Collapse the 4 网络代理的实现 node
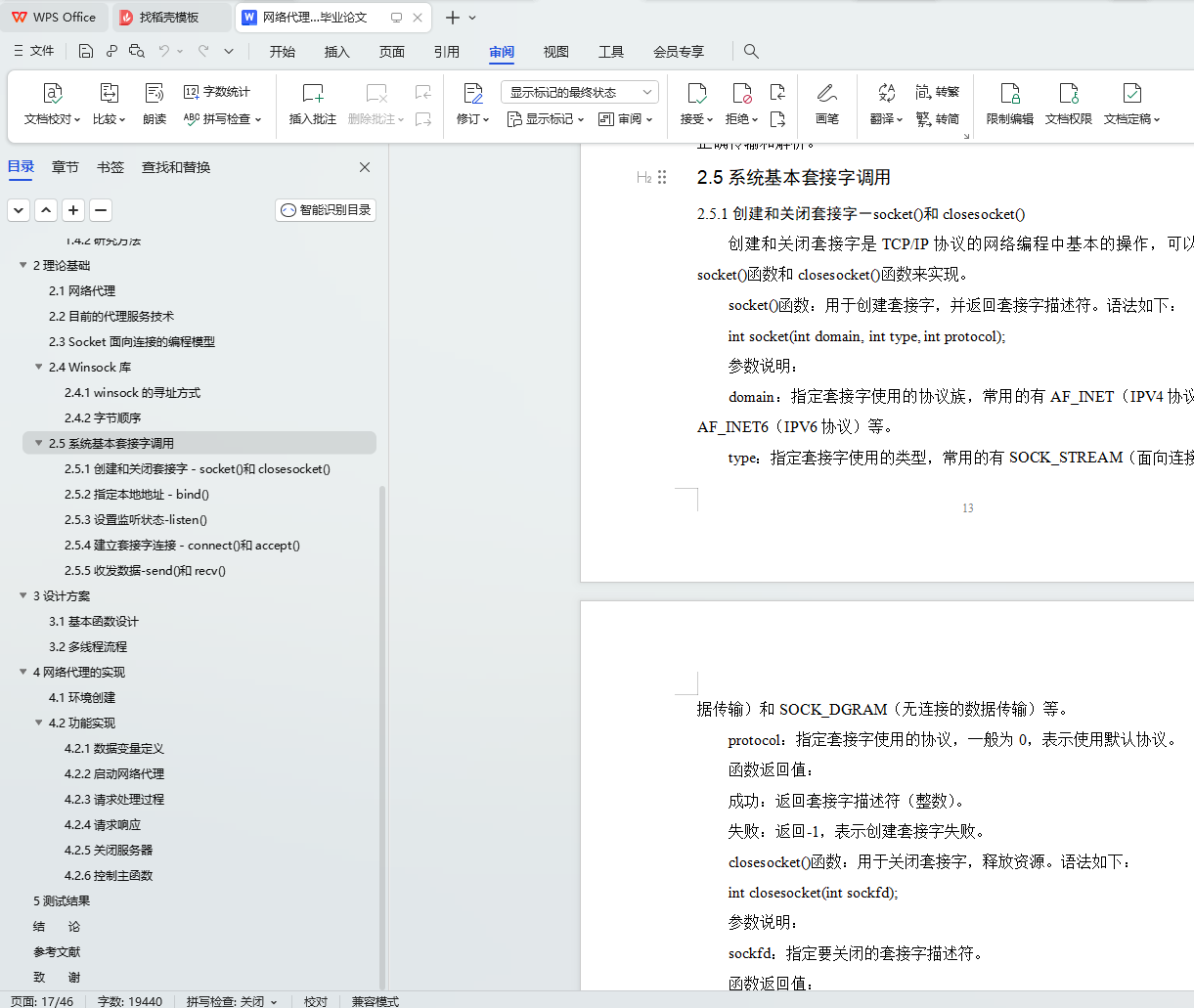Screen dimensions: 1194x1008 tap(23, 672)
